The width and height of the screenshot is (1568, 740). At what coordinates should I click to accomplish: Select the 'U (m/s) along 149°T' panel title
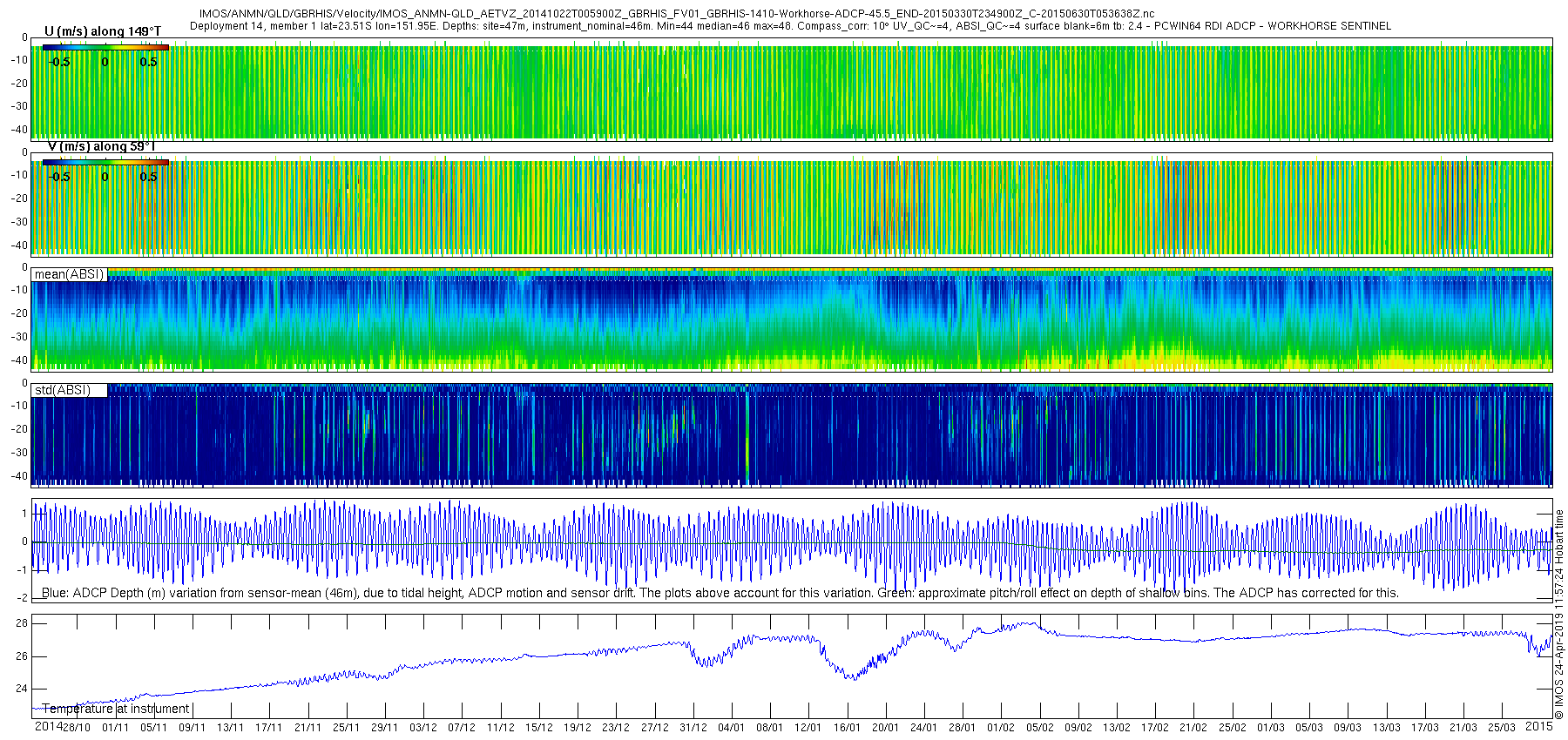pyautogui.click(x=103, y=32)
